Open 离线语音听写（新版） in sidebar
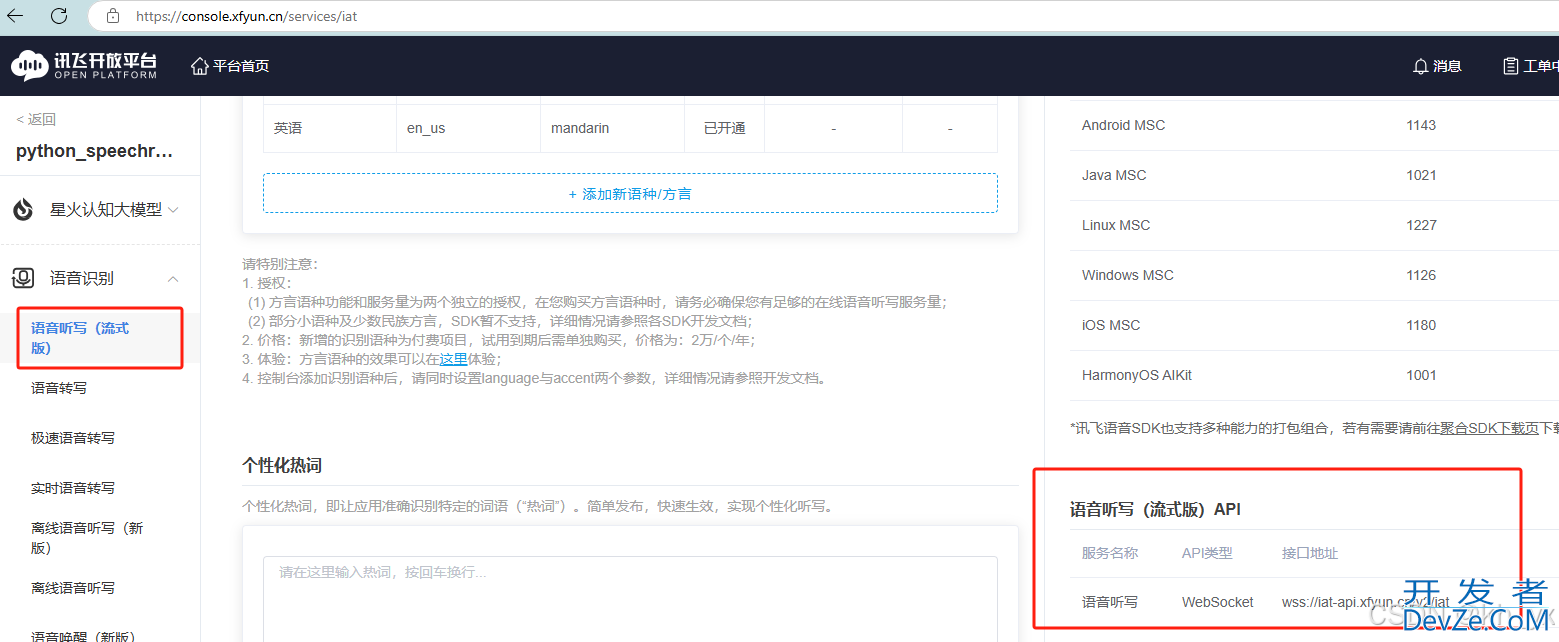1559x642 pixels. [x=87, y=538]
